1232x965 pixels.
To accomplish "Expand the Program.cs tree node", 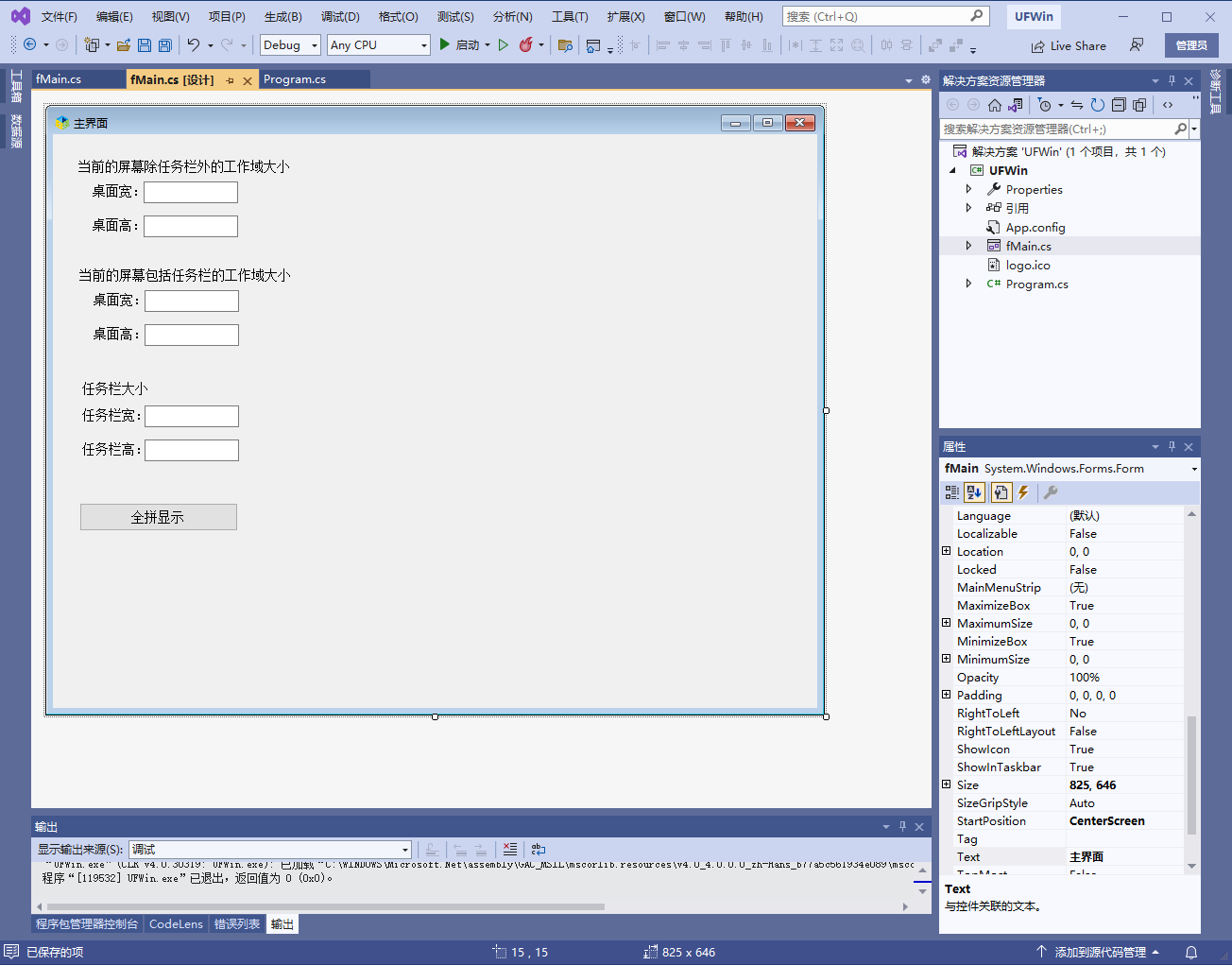I will tap(968, 284).
